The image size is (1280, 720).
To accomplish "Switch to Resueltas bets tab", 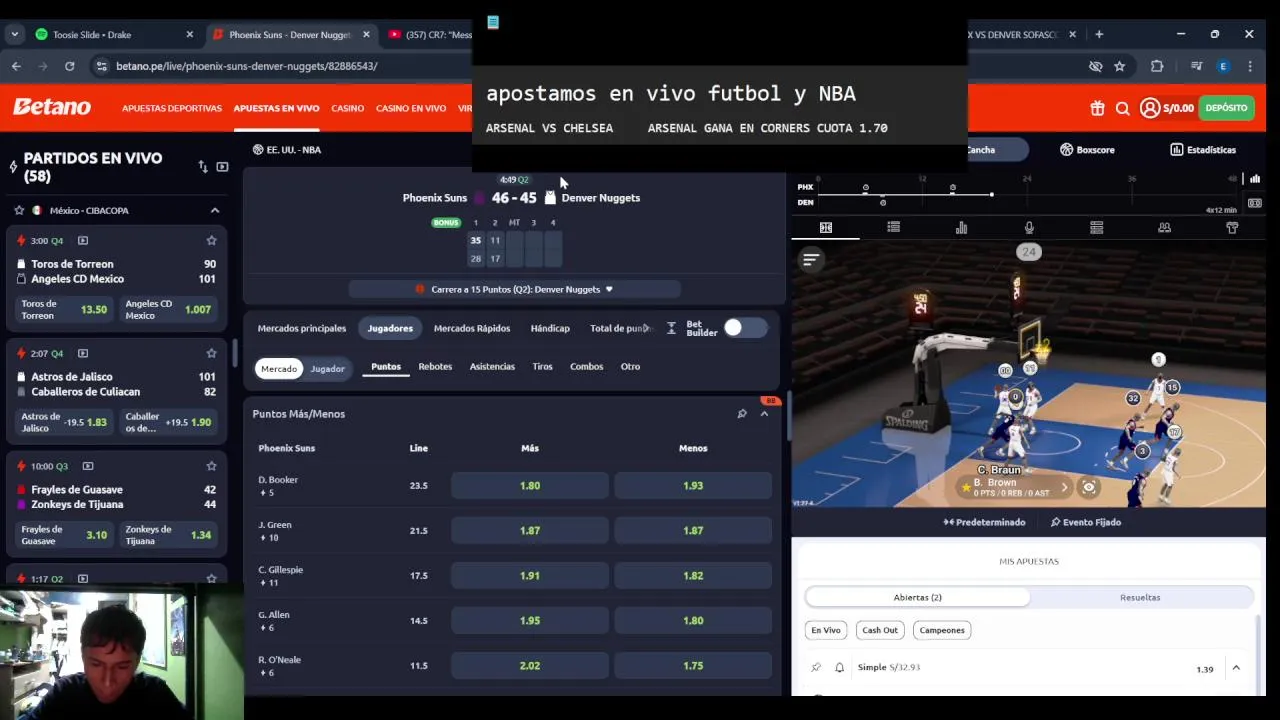I will [x=1140, y=597].
